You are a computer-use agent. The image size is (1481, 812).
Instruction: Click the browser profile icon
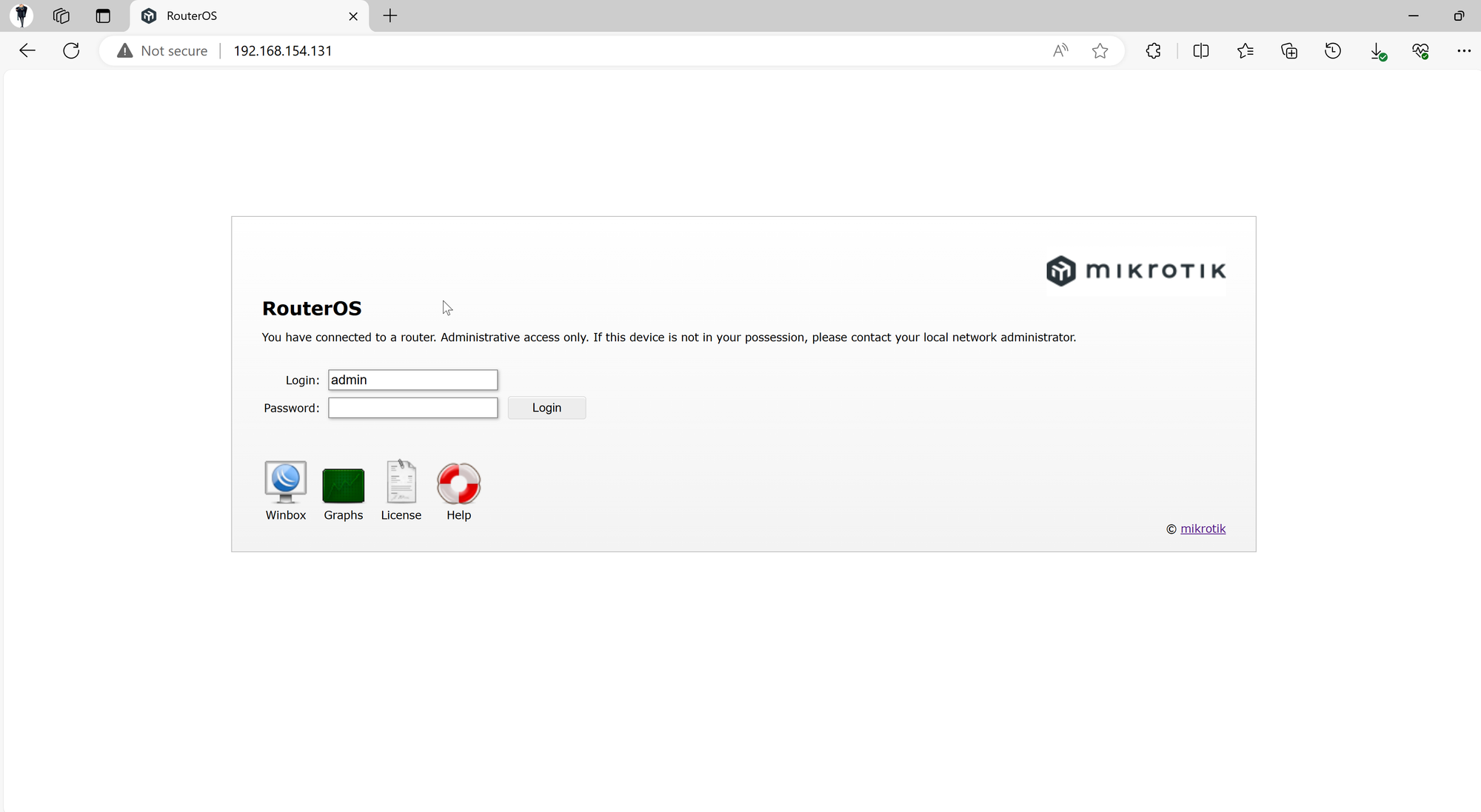point(21,15)
